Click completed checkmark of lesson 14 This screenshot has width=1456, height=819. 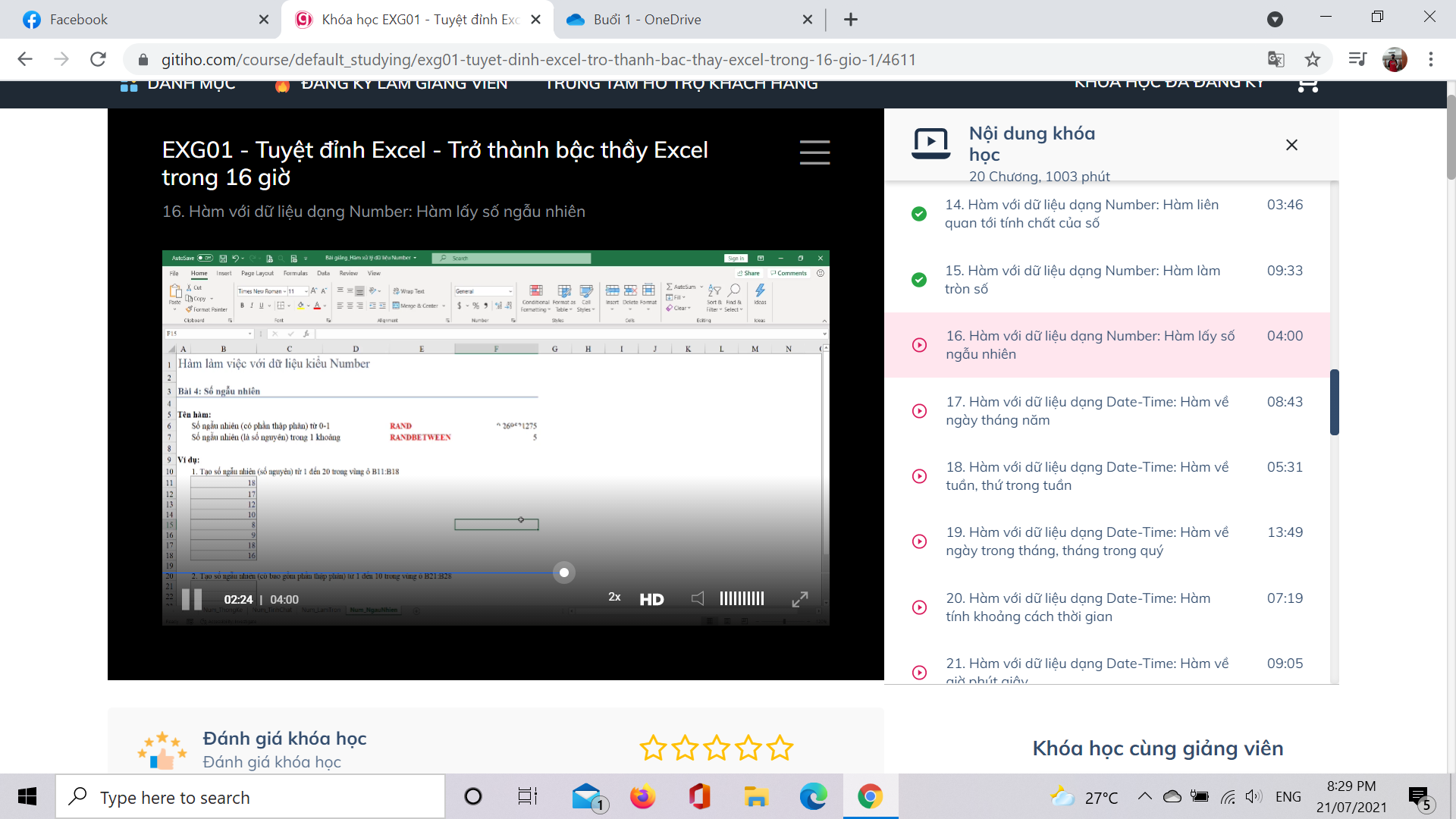[x=919, y=214]
